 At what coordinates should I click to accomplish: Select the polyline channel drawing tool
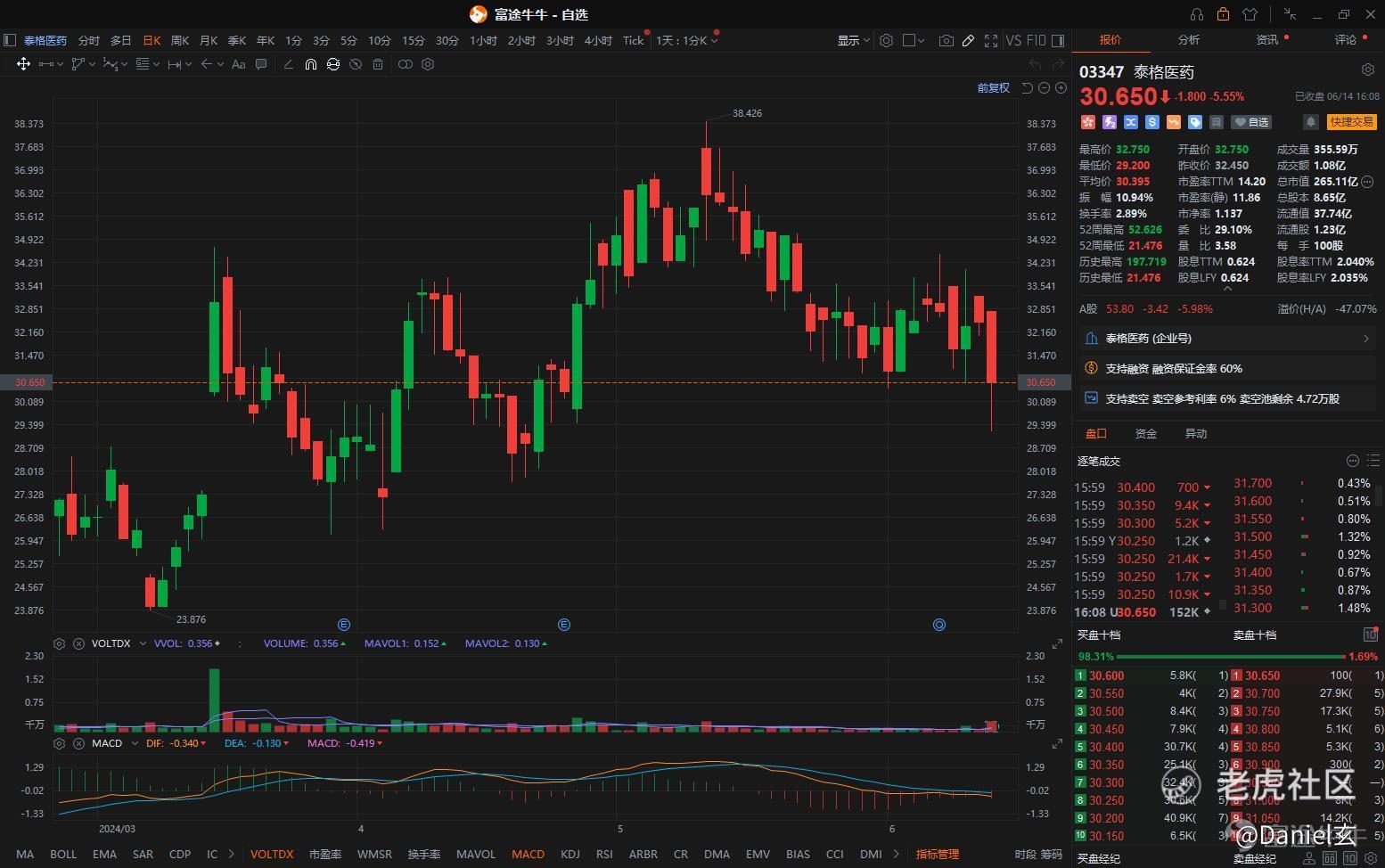click(78, 64)
